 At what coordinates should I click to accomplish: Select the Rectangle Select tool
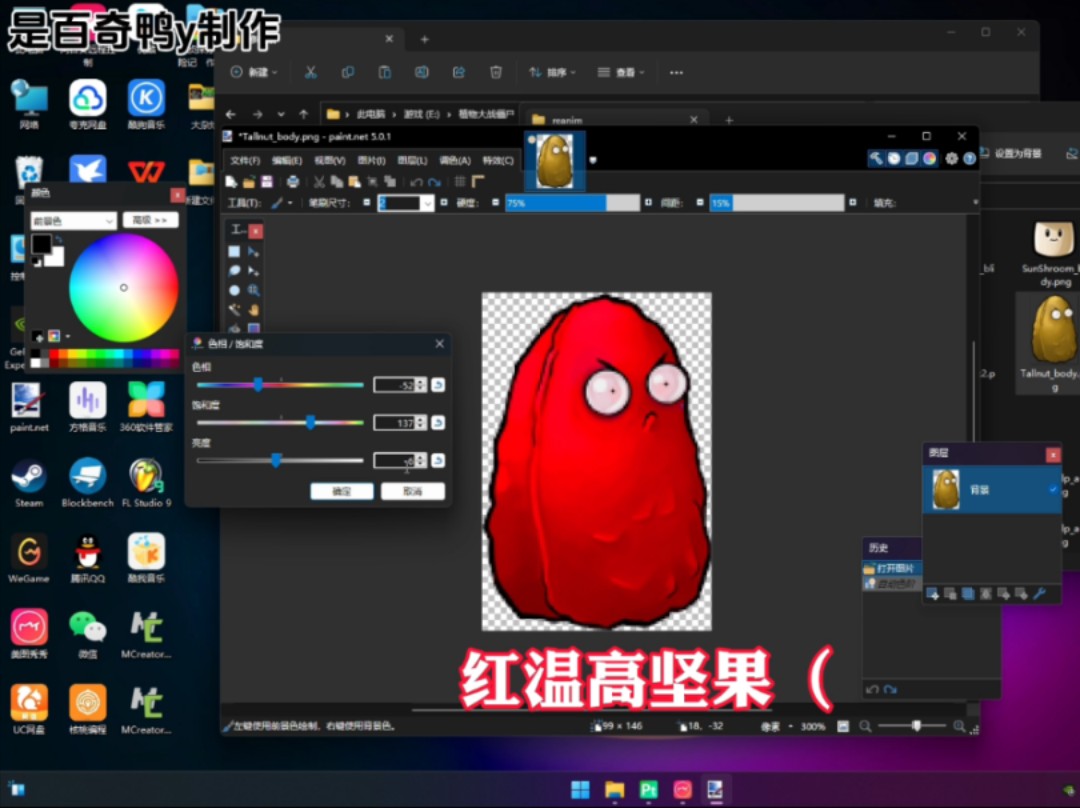click(234, 252)
